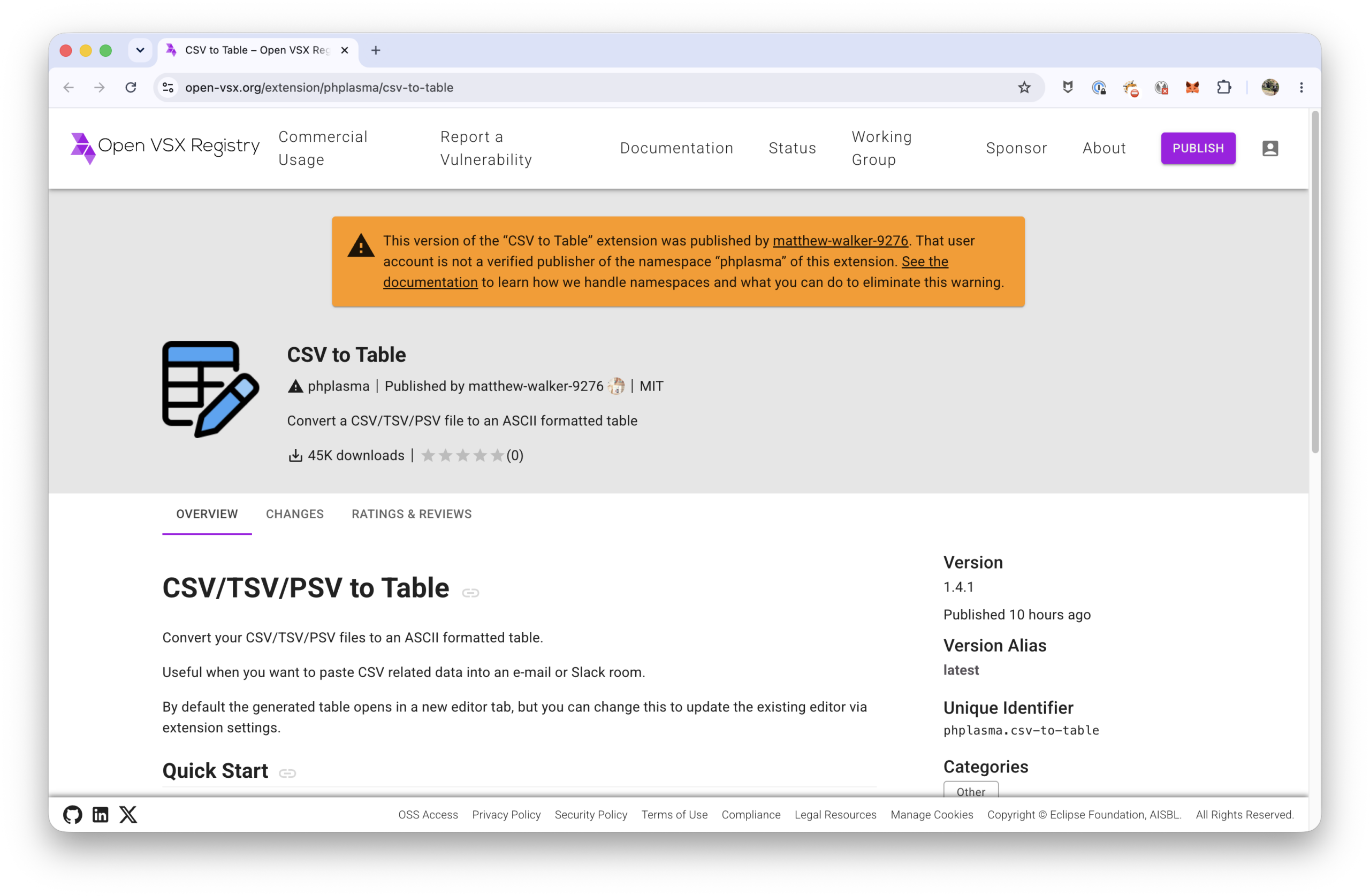Click the password manager extension icon

tap(1099, 88)
